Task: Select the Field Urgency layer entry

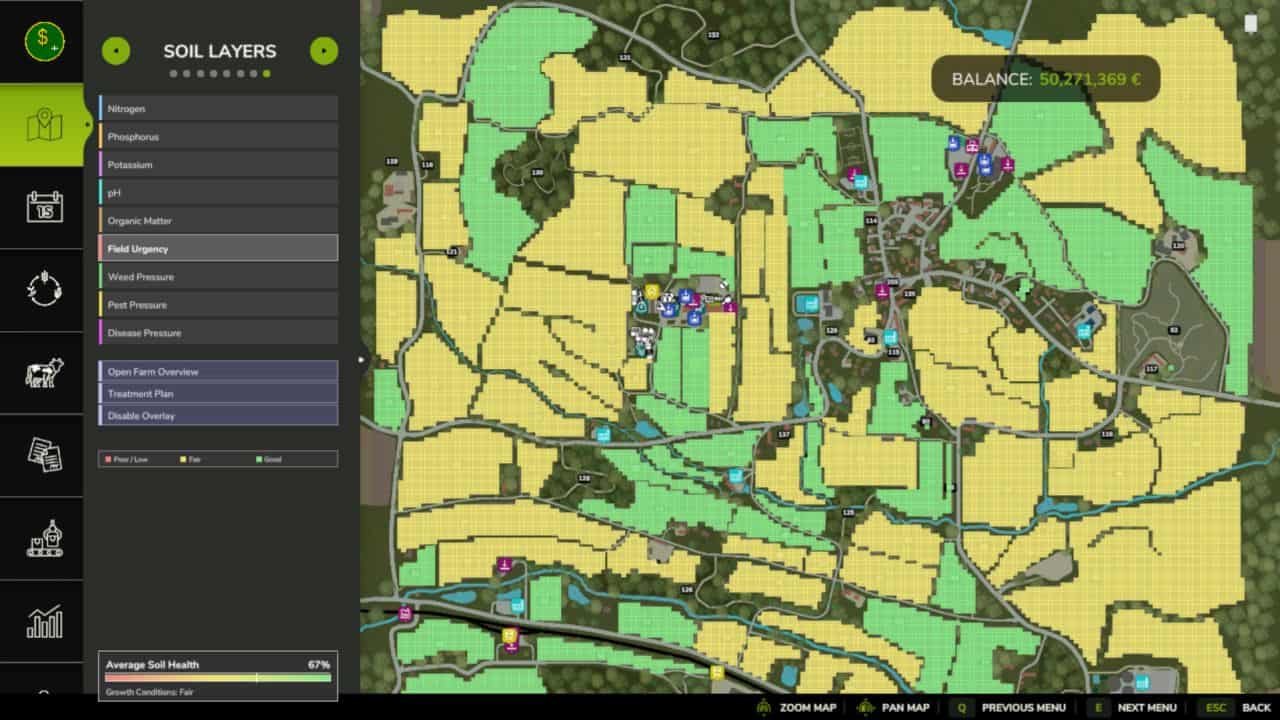Action: (217, 248)
